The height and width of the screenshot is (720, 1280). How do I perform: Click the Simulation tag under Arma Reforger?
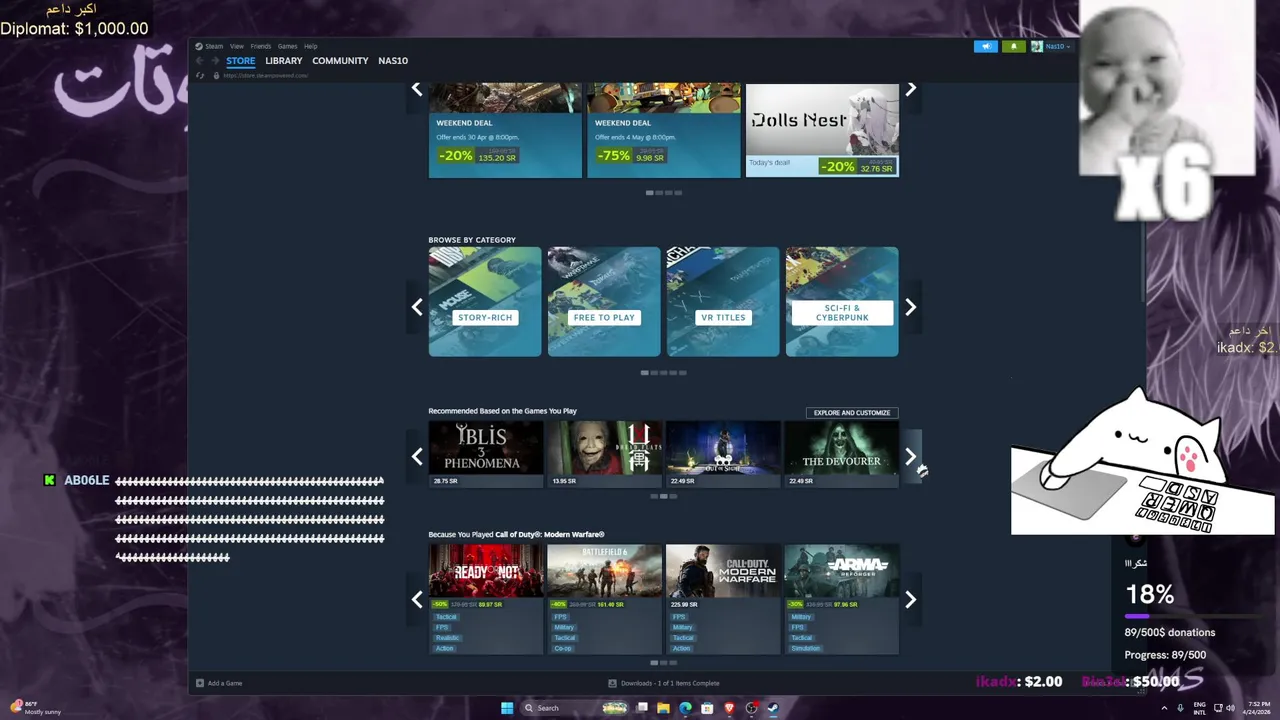805,648
